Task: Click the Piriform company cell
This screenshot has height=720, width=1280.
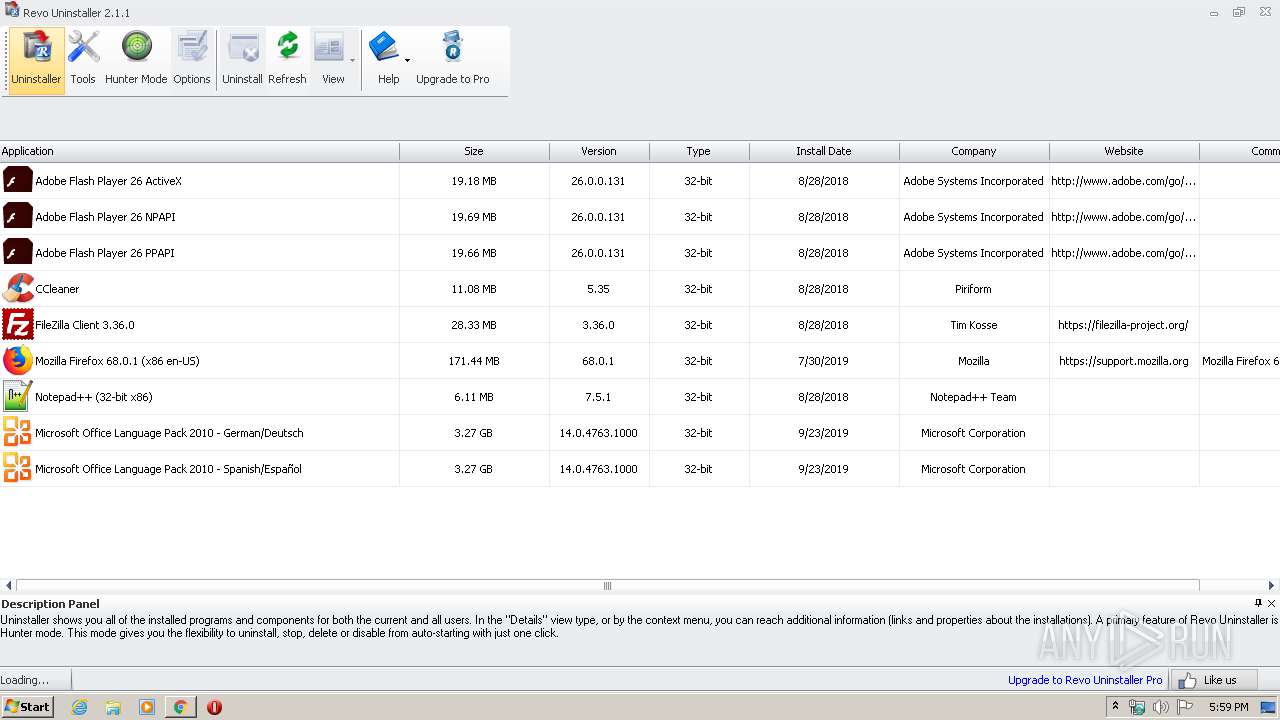Action: click(974, 289)
